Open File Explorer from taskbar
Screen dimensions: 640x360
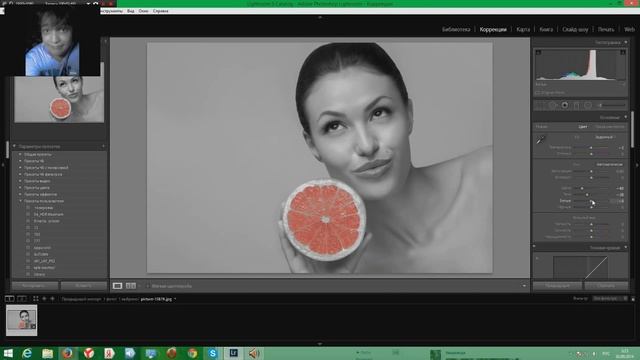pyautogui.click(x=47, y=353)
